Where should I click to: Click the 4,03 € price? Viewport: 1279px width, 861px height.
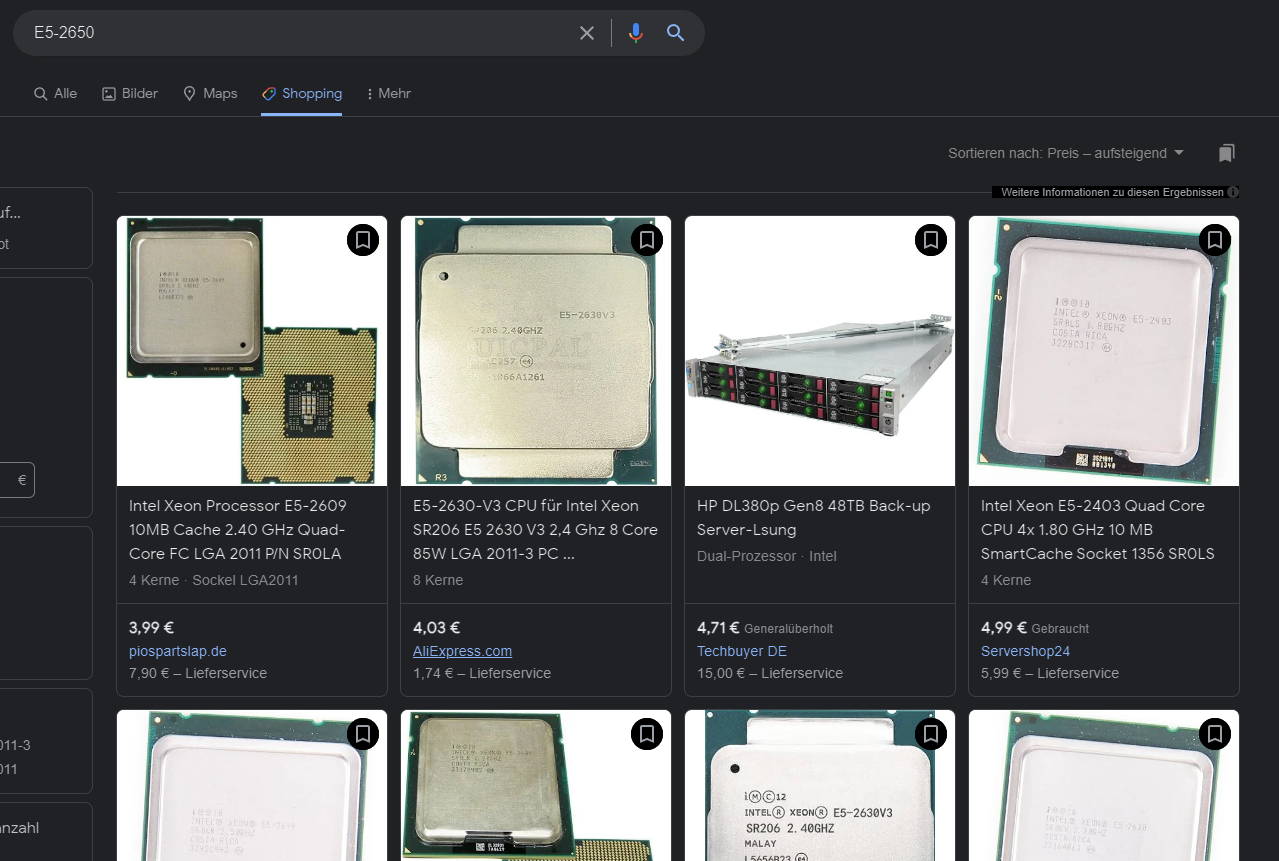pyautogui.click(x=436, y=628)
